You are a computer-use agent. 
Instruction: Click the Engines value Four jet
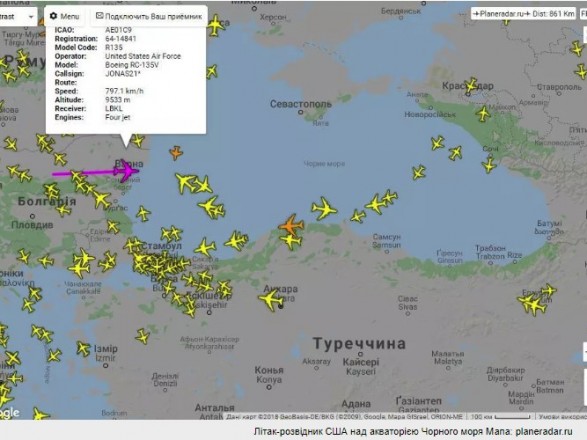tap(118, 117)
